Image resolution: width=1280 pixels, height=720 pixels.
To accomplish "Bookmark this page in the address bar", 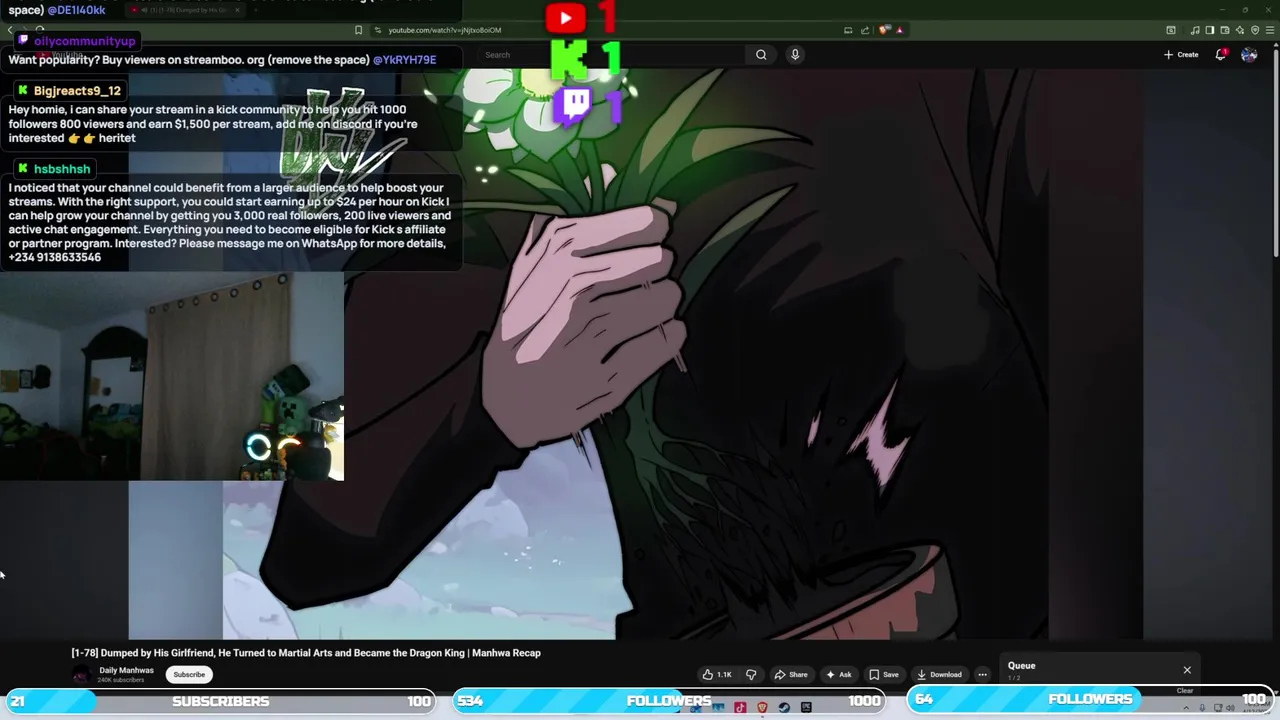I will pyautogui.click(x=358, y=30).
